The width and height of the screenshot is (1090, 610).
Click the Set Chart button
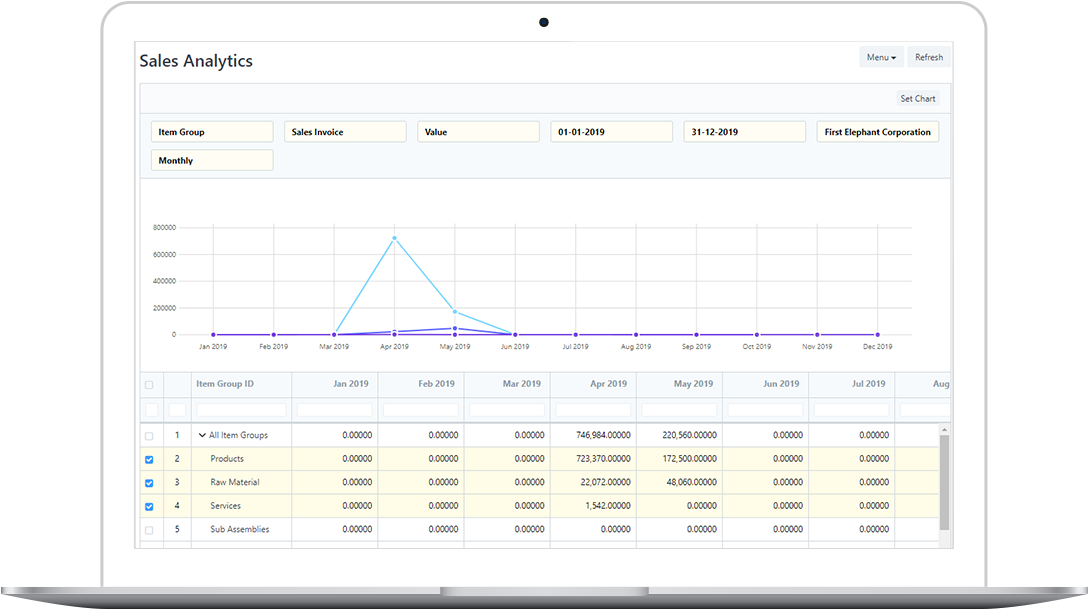(917, 98)
